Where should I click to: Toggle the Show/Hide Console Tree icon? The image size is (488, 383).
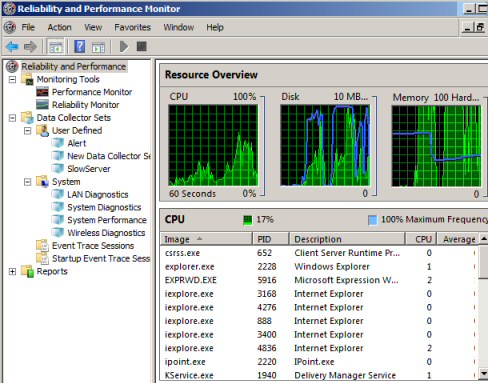56,47
